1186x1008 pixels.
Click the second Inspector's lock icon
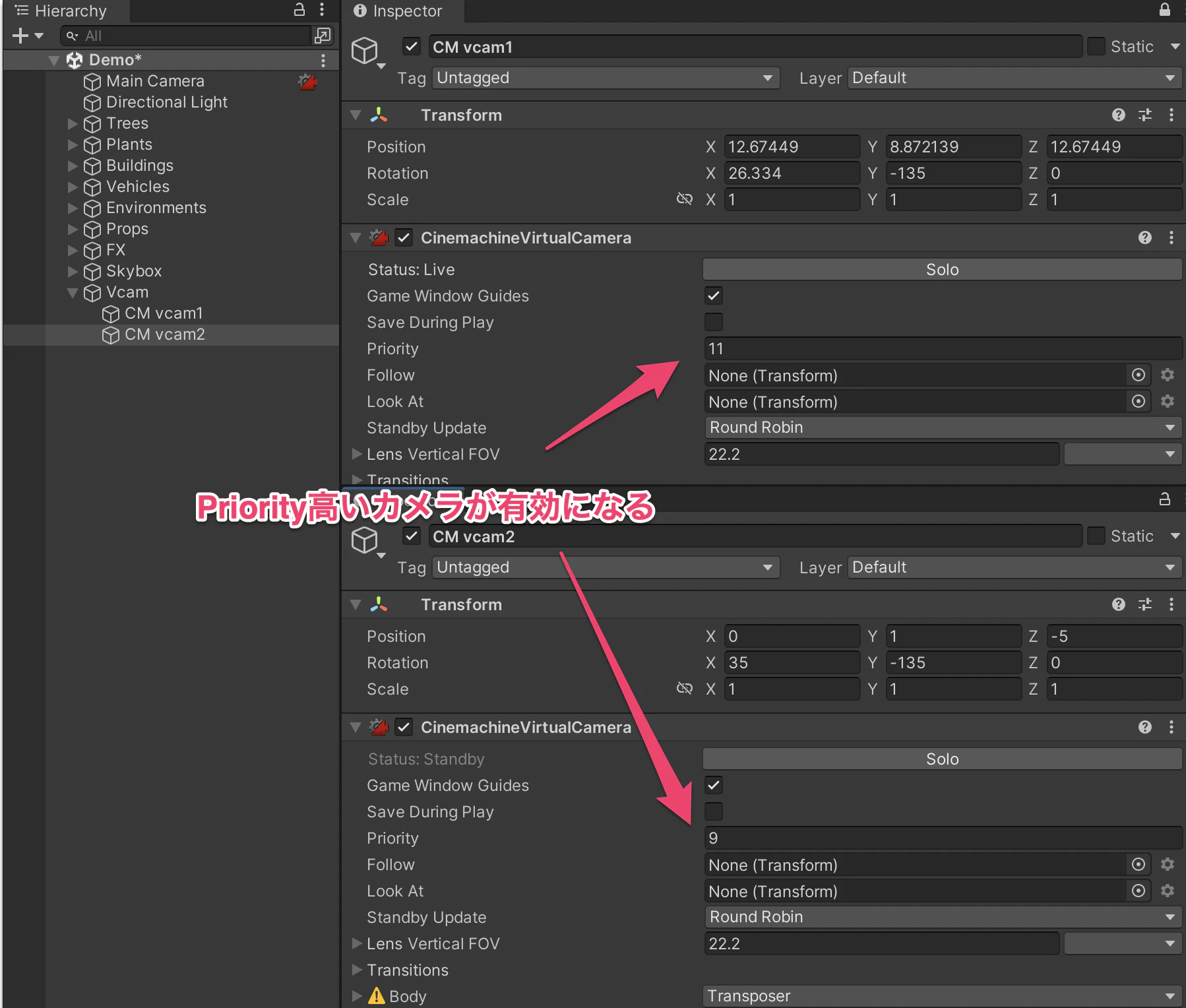[1165, 499]
